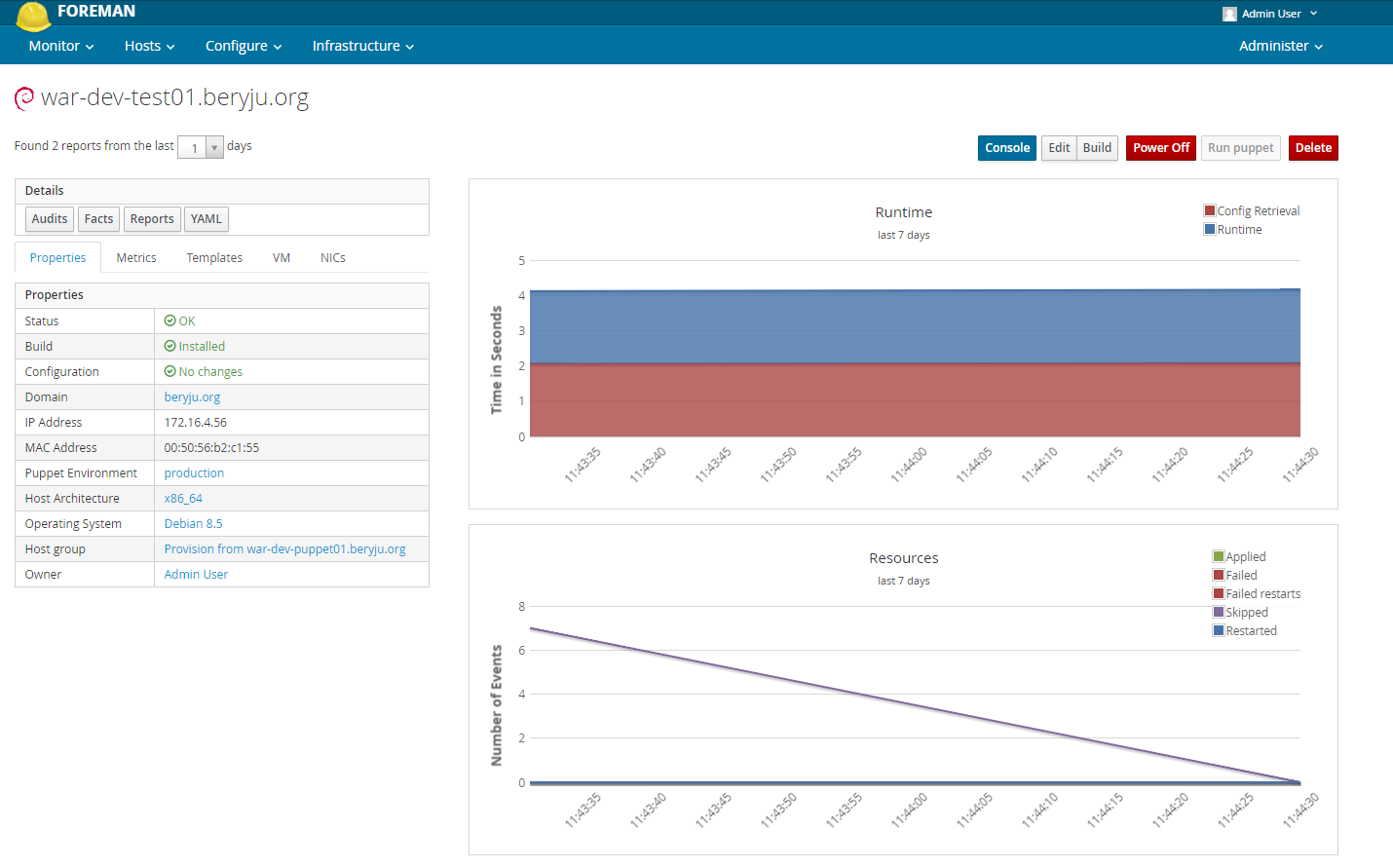Click the Operating System row label
Viewport: 1393px width, 868px height.
click(x=73, y=523)
